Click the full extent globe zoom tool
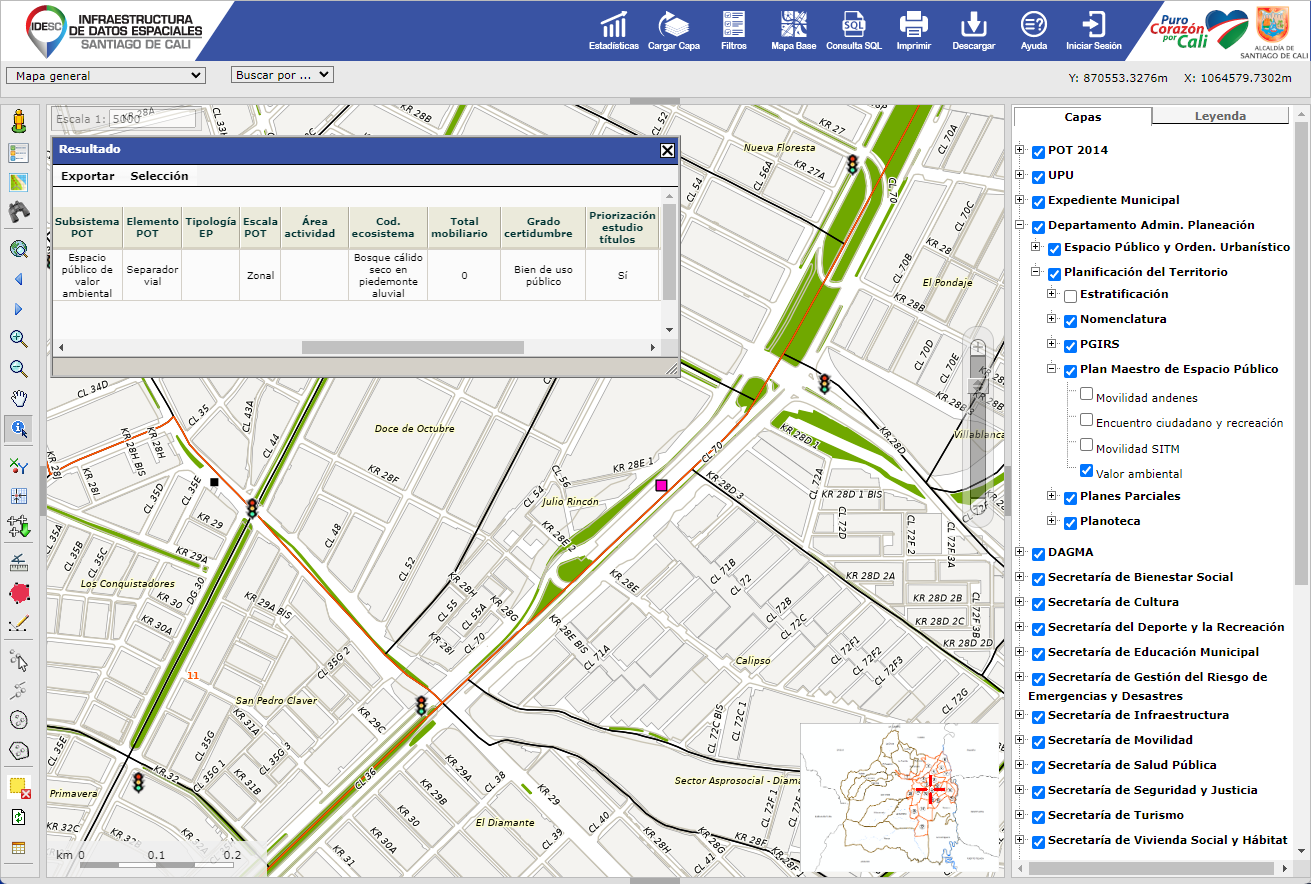This screenshot has height=884, width=1311. [18, 250]
